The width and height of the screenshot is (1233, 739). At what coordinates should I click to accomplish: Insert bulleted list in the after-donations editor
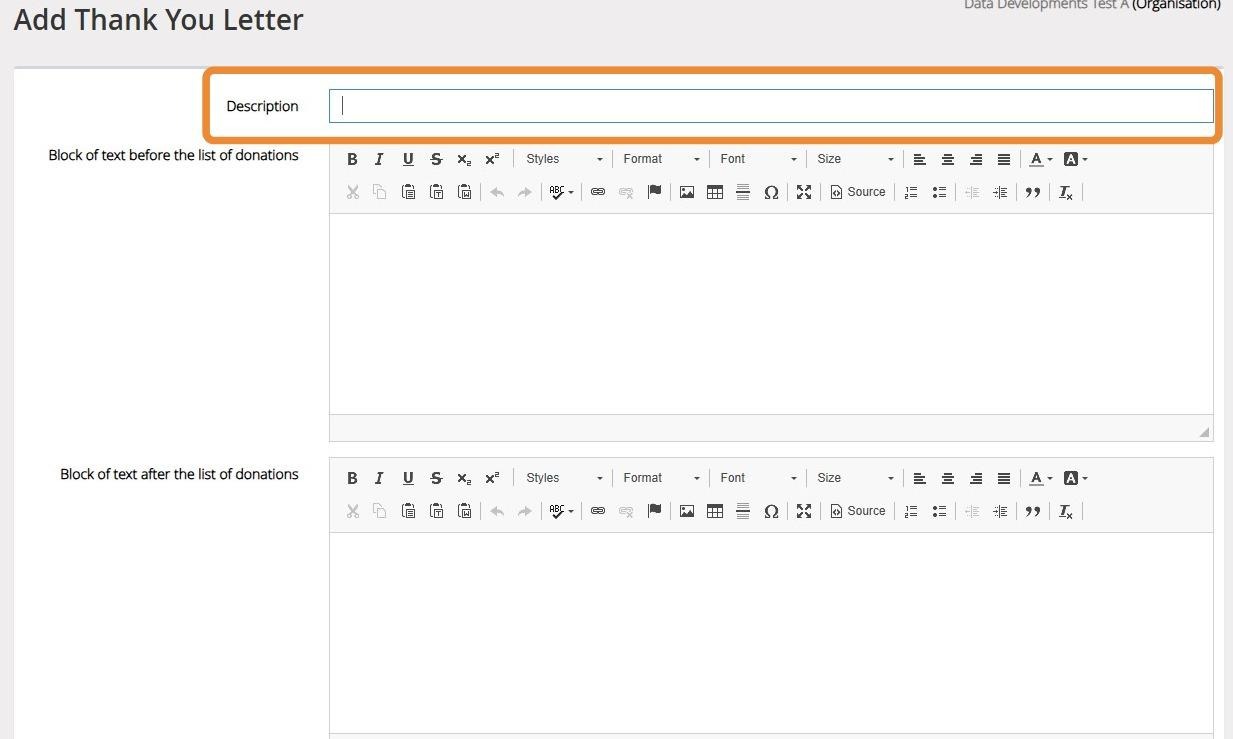[939, 511]
